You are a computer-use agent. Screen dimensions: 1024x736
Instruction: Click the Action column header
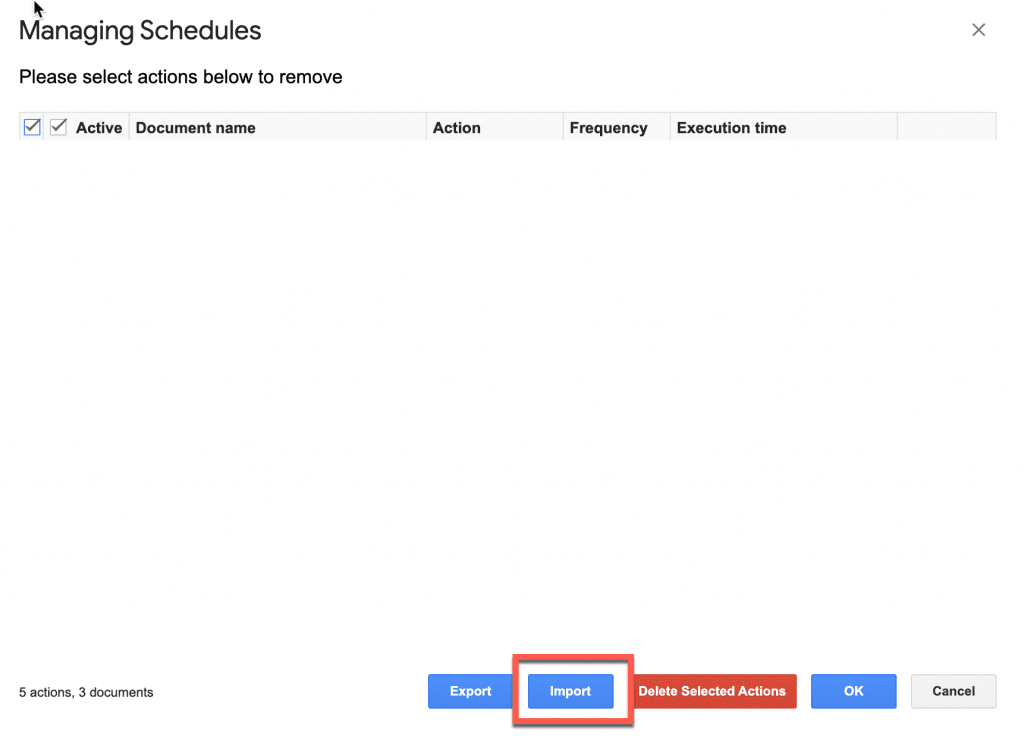pos(456,128)
